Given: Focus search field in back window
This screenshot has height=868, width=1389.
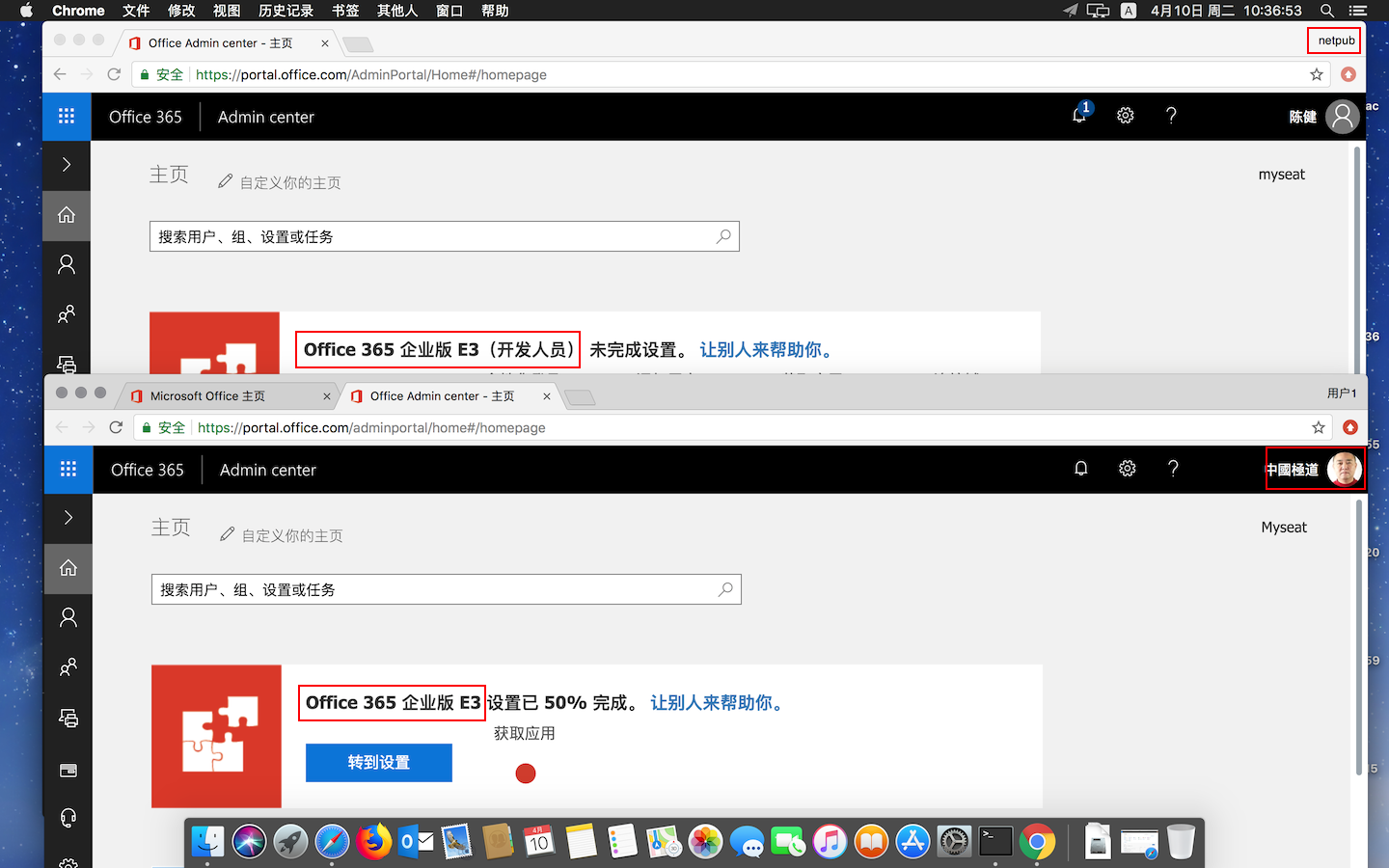Looking at the screenshot, I should (x=445, y=236).
